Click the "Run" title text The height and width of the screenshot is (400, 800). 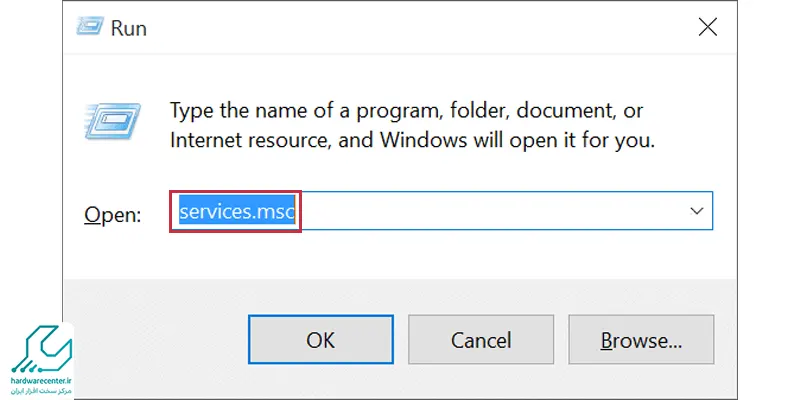(x=129, y=28)
